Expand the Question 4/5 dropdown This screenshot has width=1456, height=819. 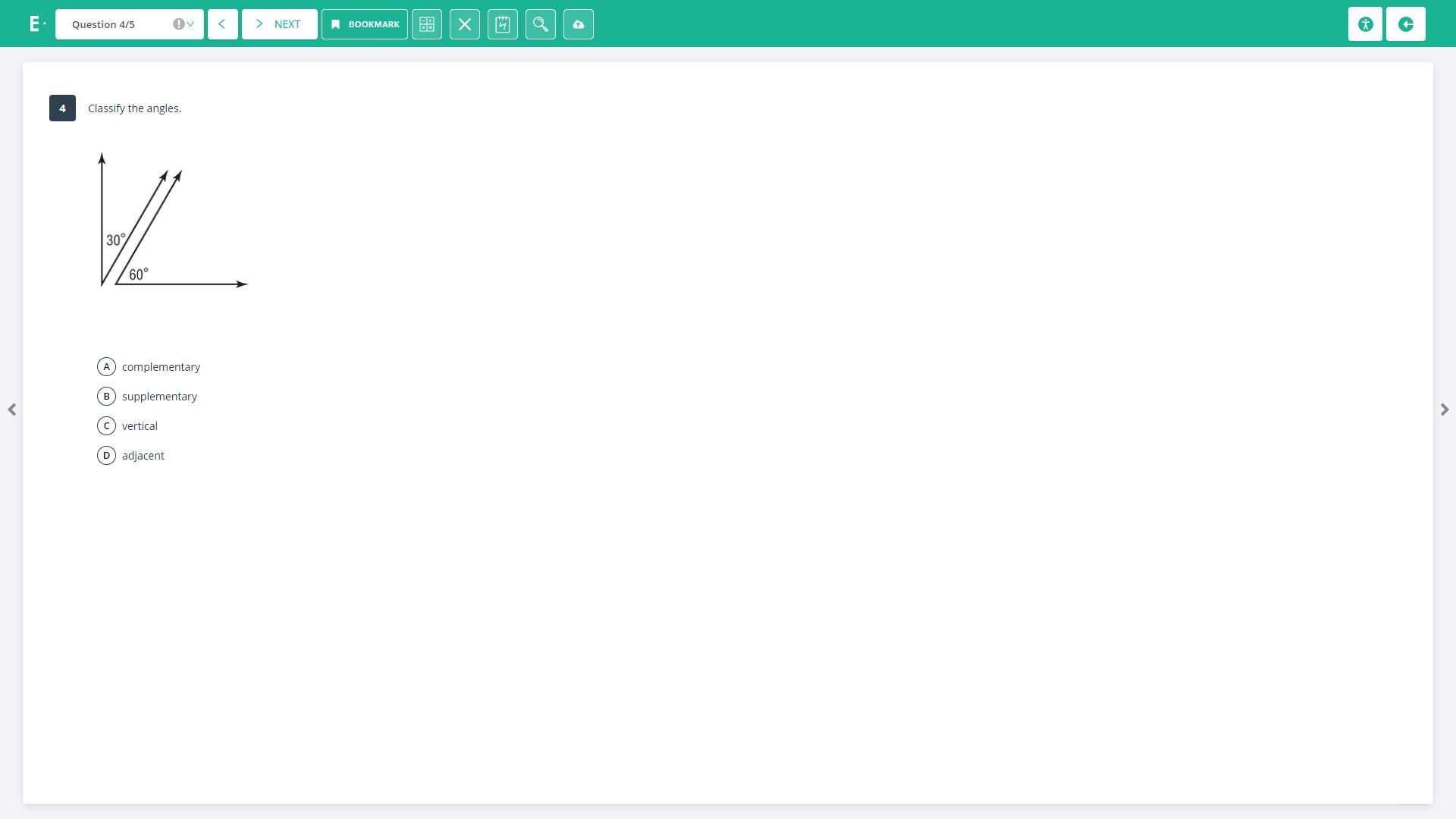click(129, 24)
